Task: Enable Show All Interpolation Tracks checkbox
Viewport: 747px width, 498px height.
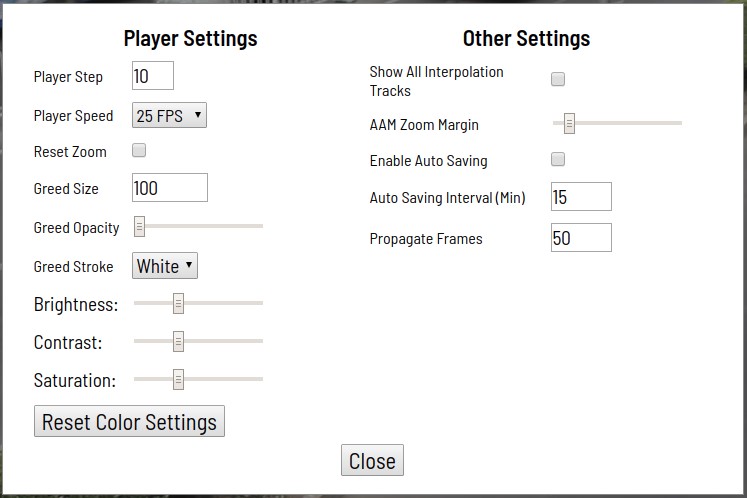Action: [x=558, y=79]
